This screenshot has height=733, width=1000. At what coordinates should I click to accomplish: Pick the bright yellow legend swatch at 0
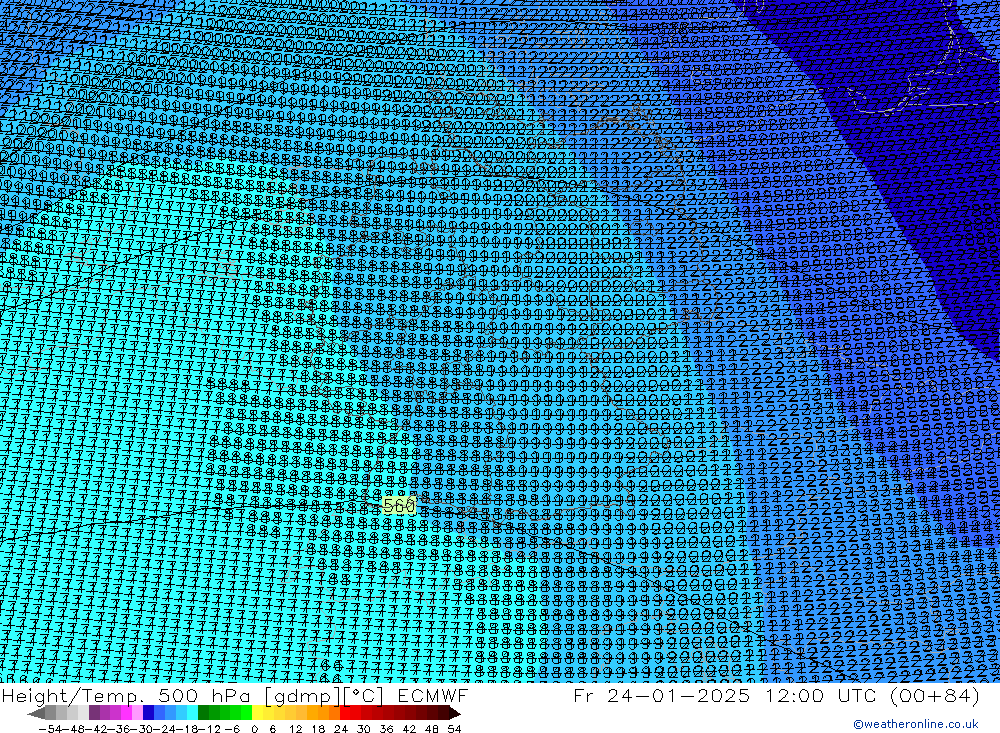click(x=258, y=713)
